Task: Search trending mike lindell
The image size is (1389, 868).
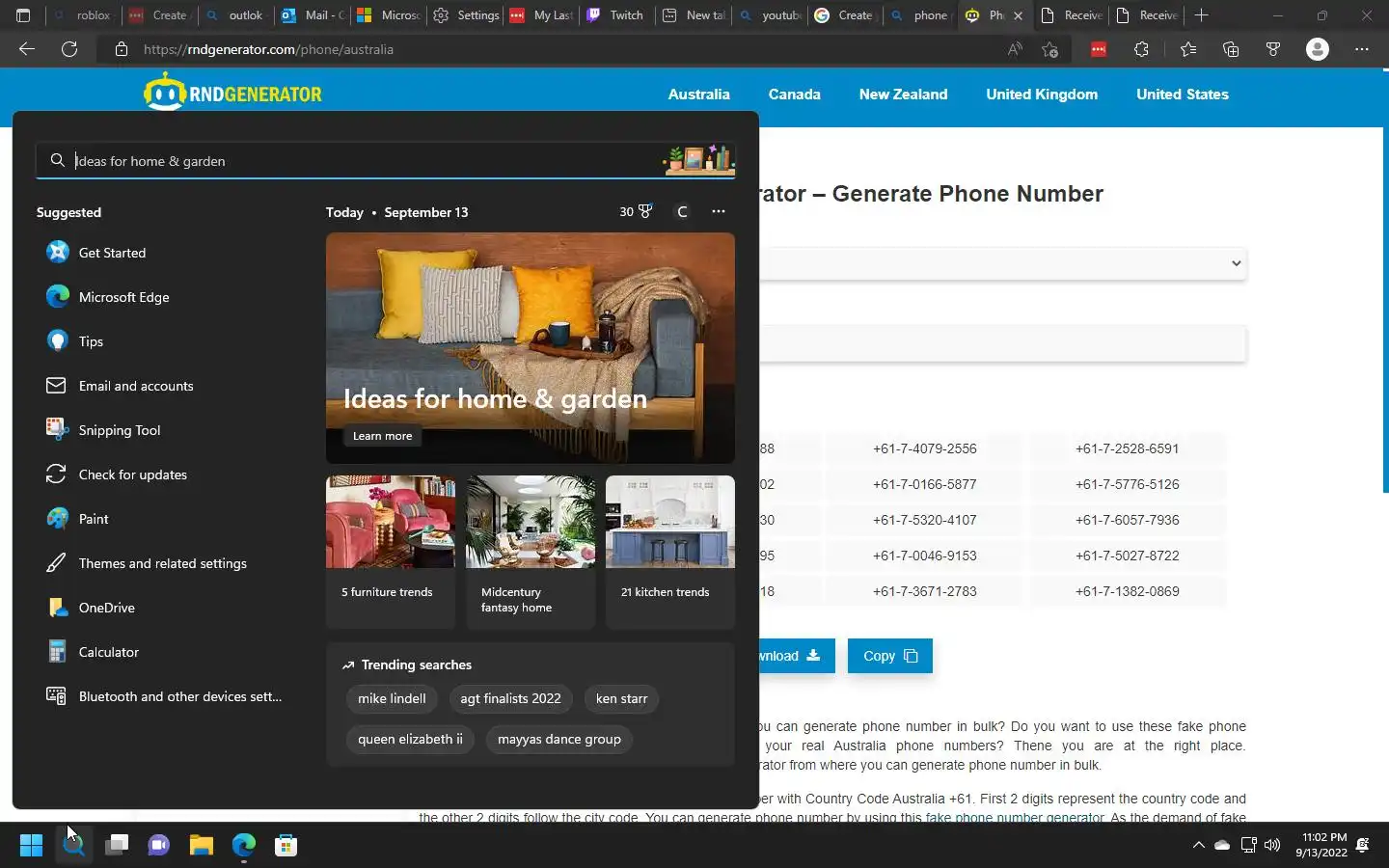Action: [x=392, y=698]
